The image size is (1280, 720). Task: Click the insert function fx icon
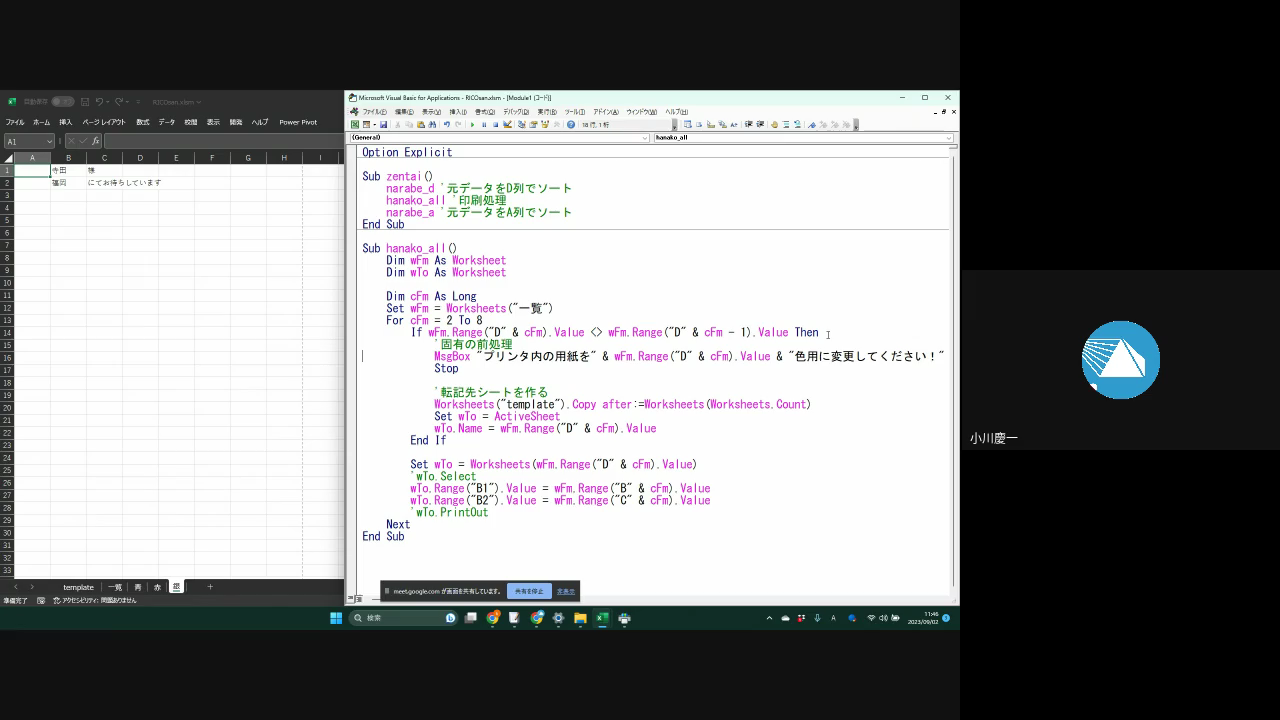click(96, 142)
